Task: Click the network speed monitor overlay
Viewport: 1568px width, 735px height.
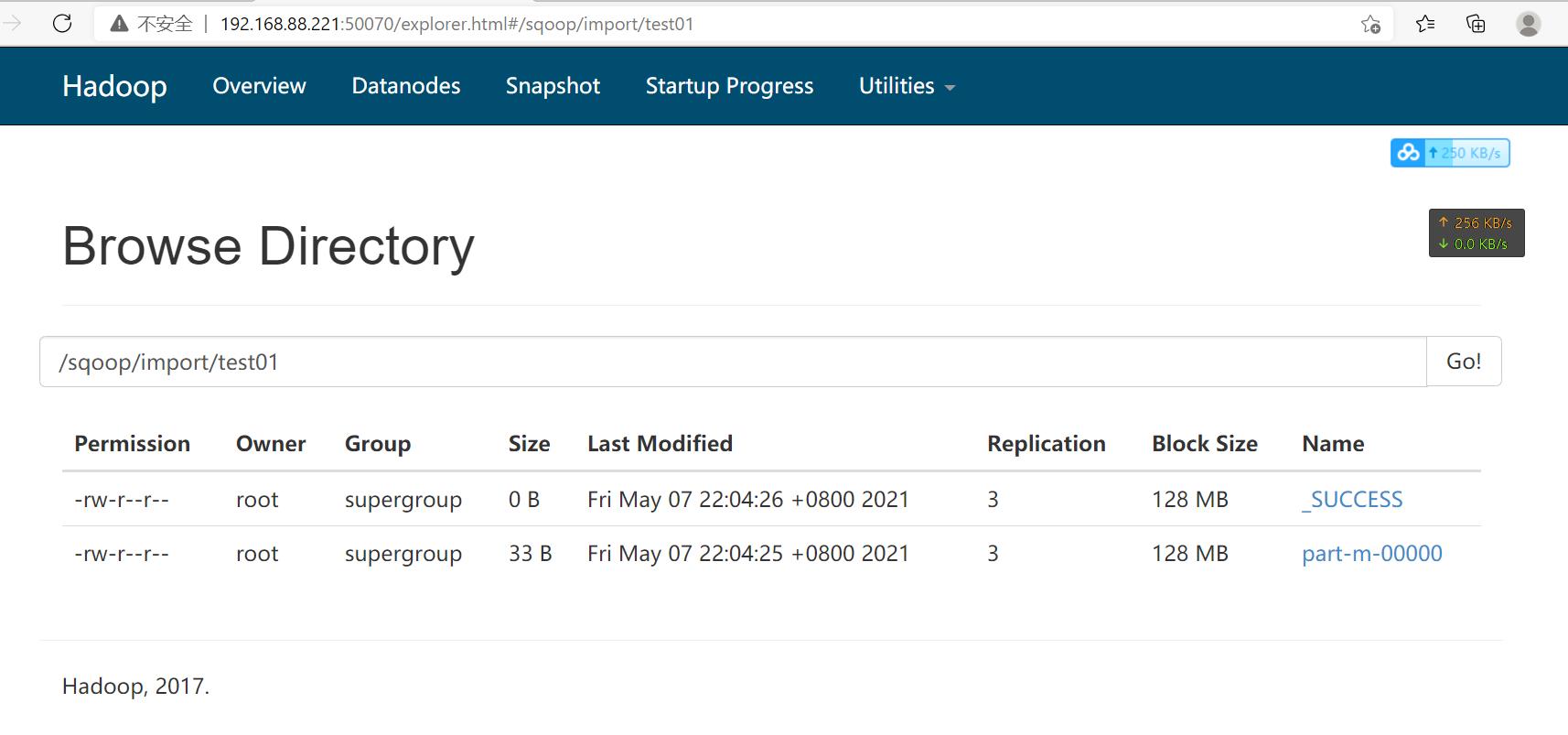Action: tap(1477, 233)
